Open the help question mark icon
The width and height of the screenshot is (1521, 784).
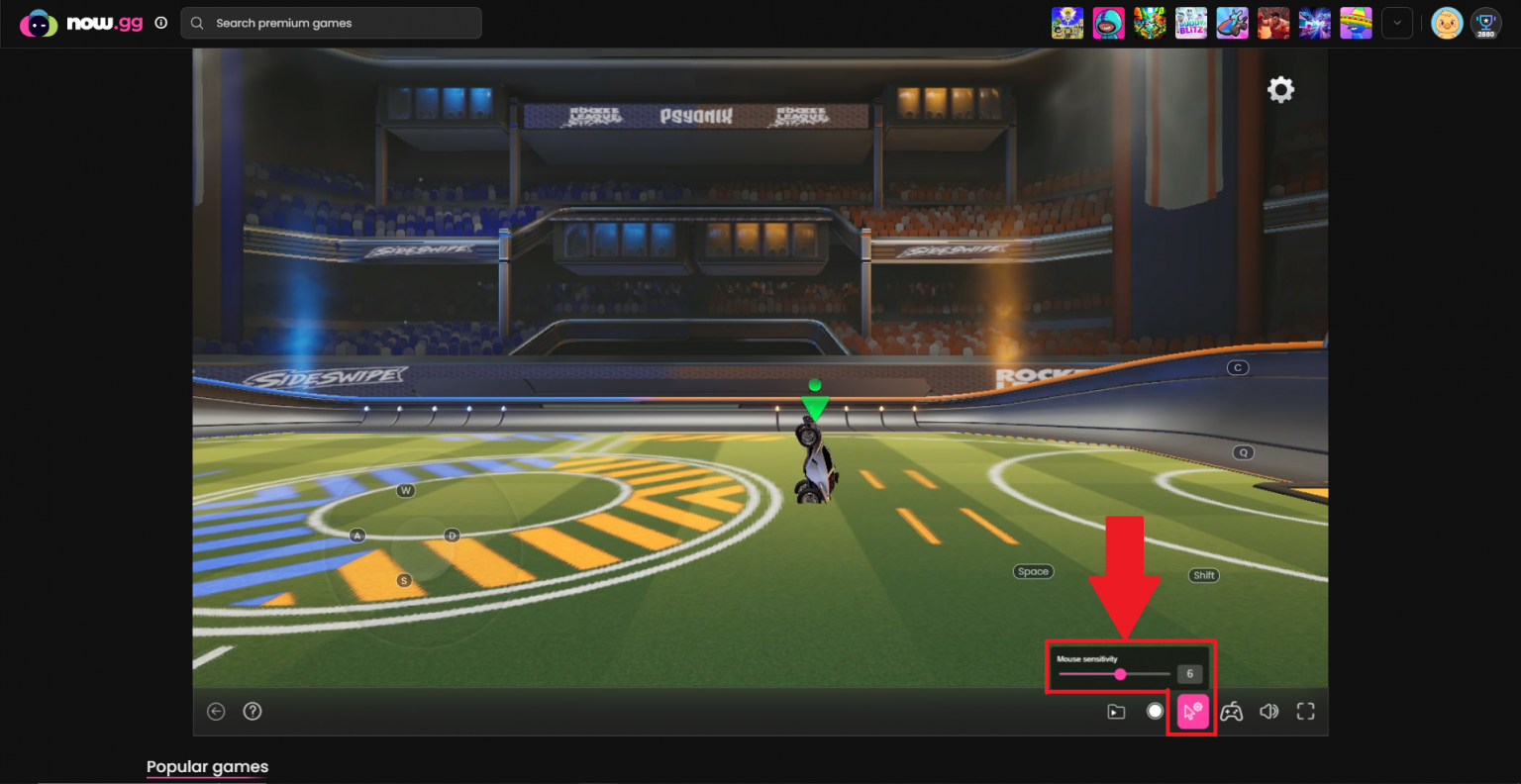253,712
